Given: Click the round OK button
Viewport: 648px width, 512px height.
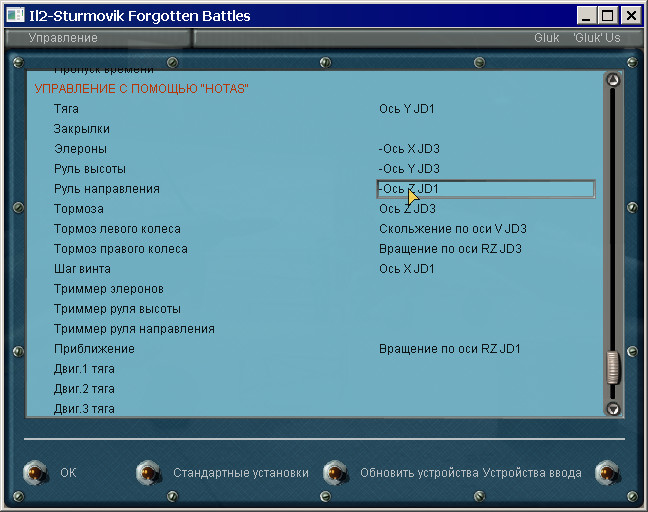Looking at the screenshot, I should click(x=36, y=472).
